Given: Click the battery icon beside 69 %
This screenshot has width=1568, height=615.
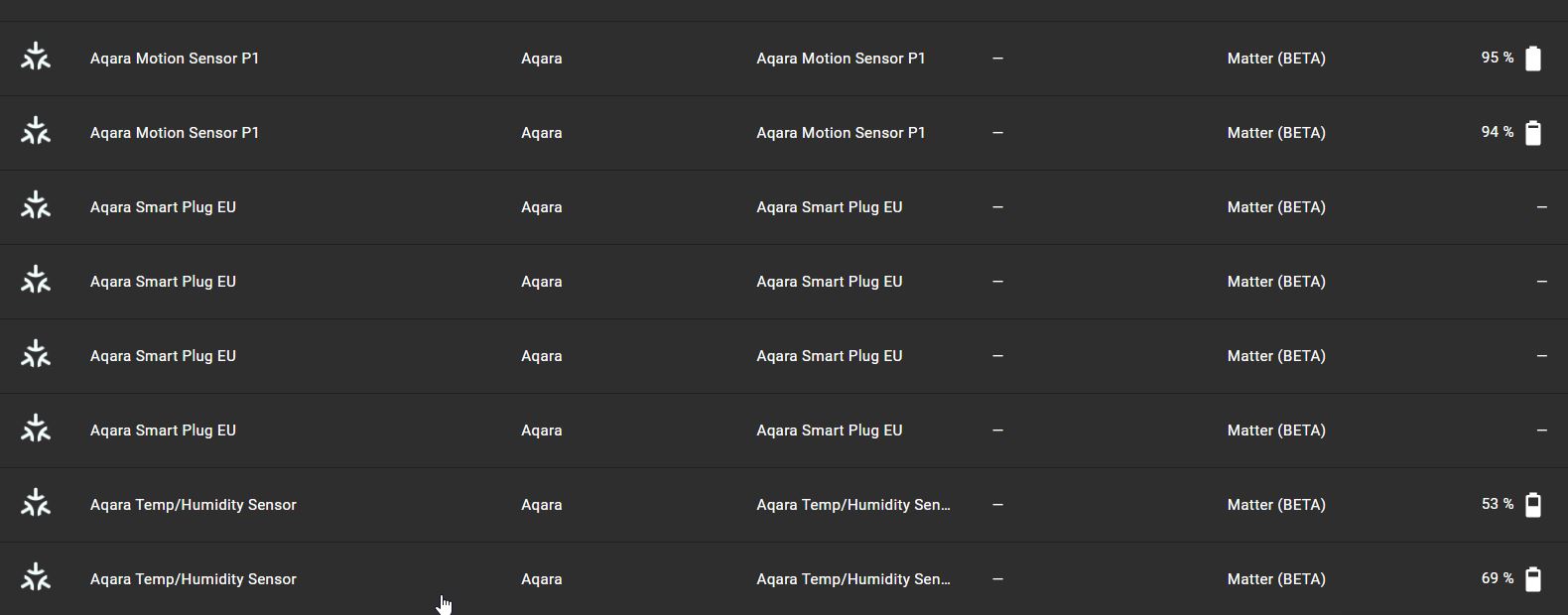Looking at the screenshot, I should [1533, 579].
